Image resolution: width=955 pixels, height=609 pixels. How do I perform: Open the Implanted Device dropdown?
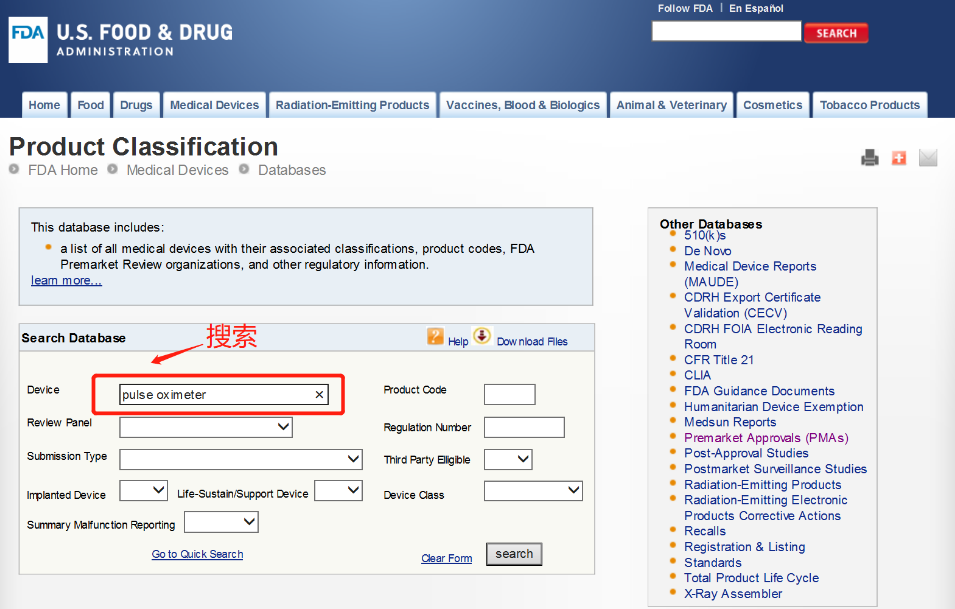coord(143,491)
